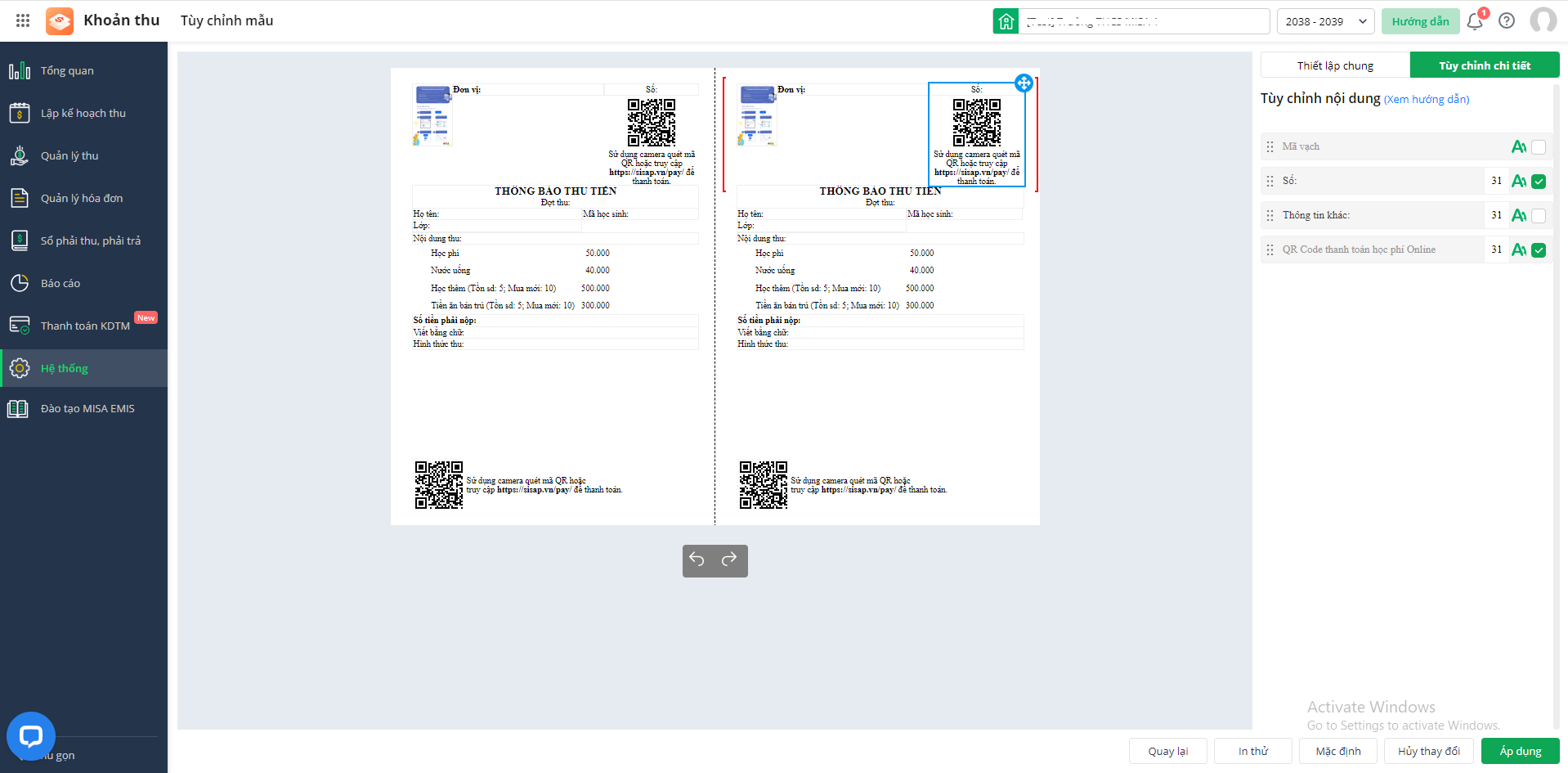This screenshot has width=1568, height=773.
Task: Open the live chat bubble
Action: click(x=31, y=736)
